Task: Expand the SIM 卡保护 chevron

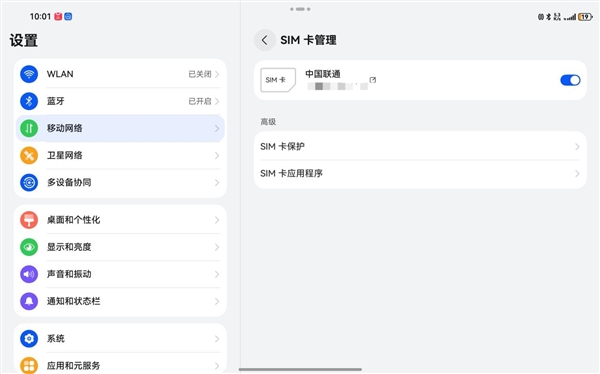Action: (577, 147)
